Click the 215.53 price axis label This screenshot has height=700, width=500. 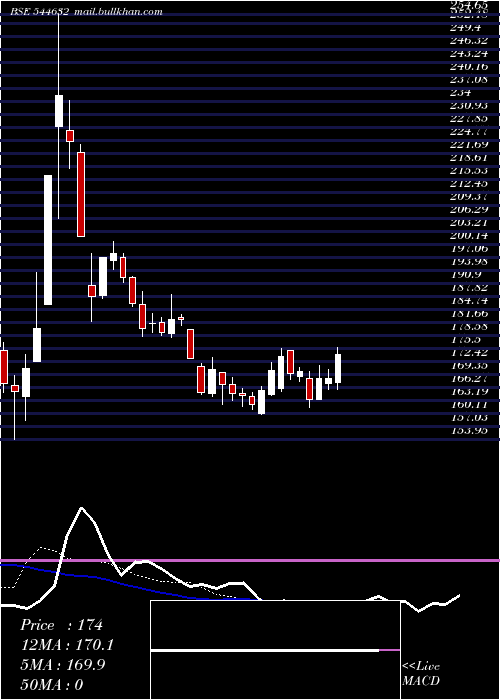click(x=469, y=171)
